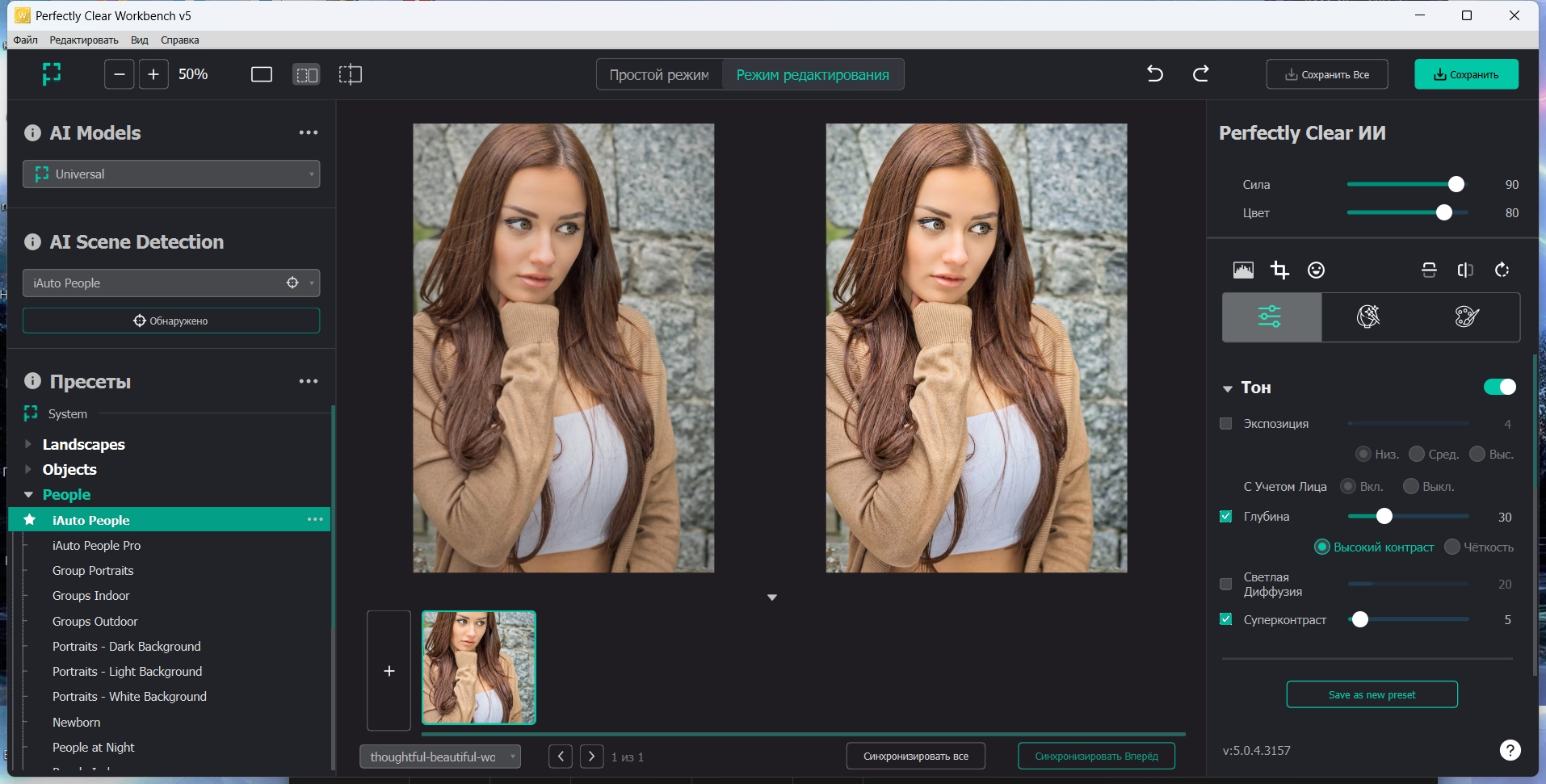Switch to side-by-side compare view
This screenshot has height=784, width=1546.
click(x=306, y=74)
